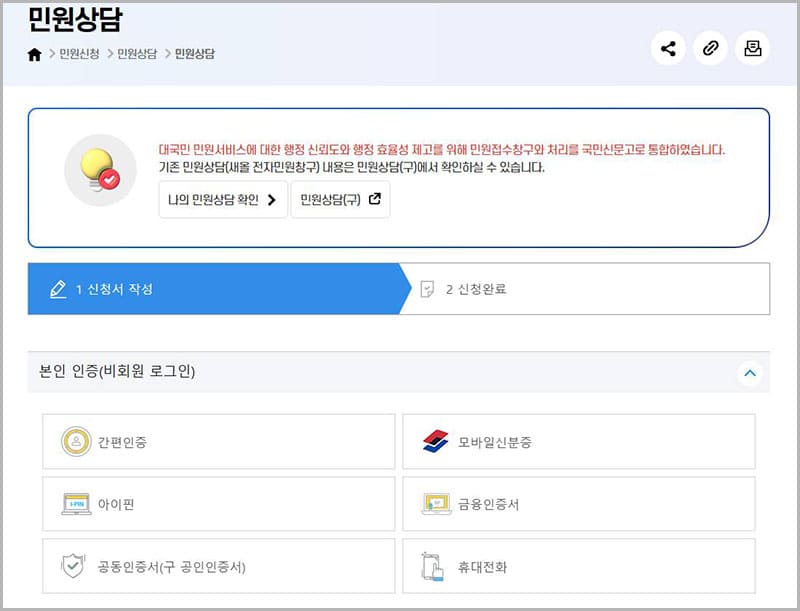Image resolution: width=800 pixels, height=611 pixels.
Task: Click the print page icon button
Action: pos(752,48)
